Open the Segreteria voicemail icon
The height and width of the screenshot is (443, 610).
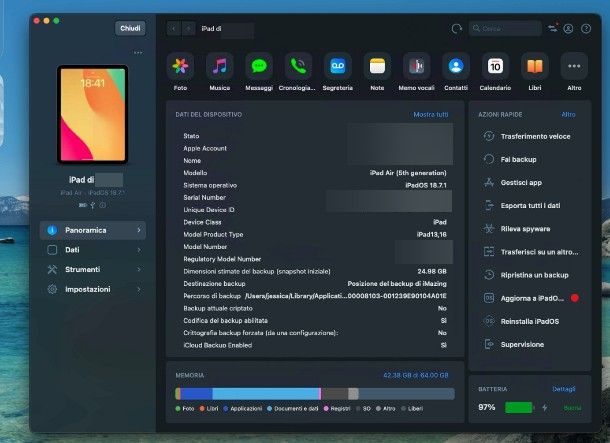pyautogui.click(x=337, y=67)
